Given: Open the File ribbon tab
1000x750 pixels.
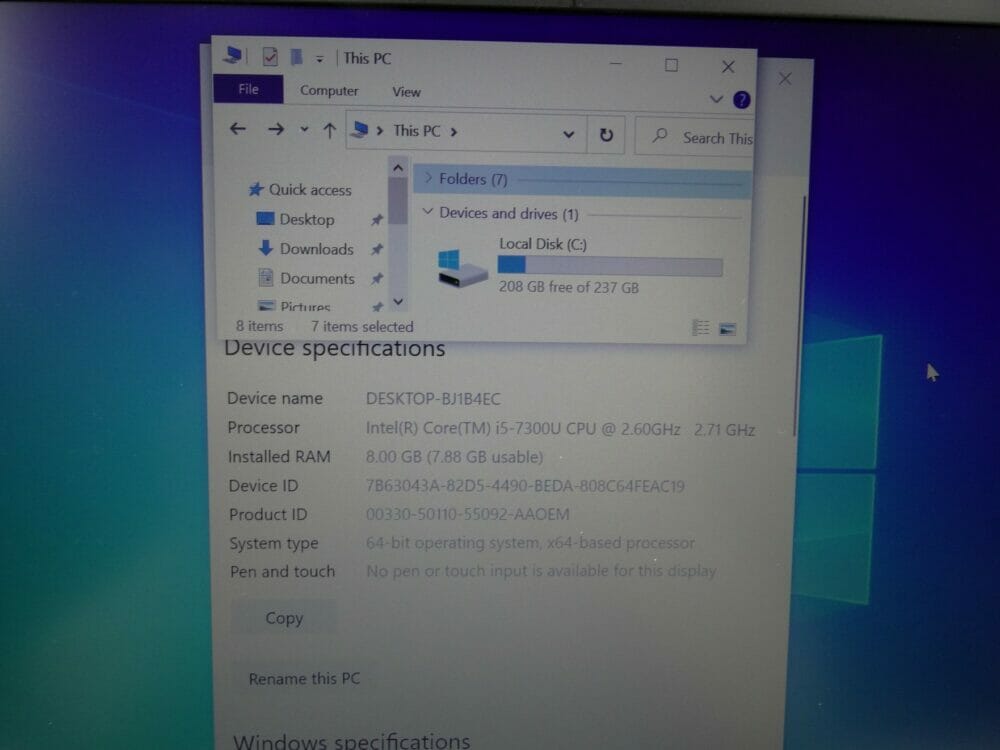Looking at the screenshot, I should coord(248,89).
